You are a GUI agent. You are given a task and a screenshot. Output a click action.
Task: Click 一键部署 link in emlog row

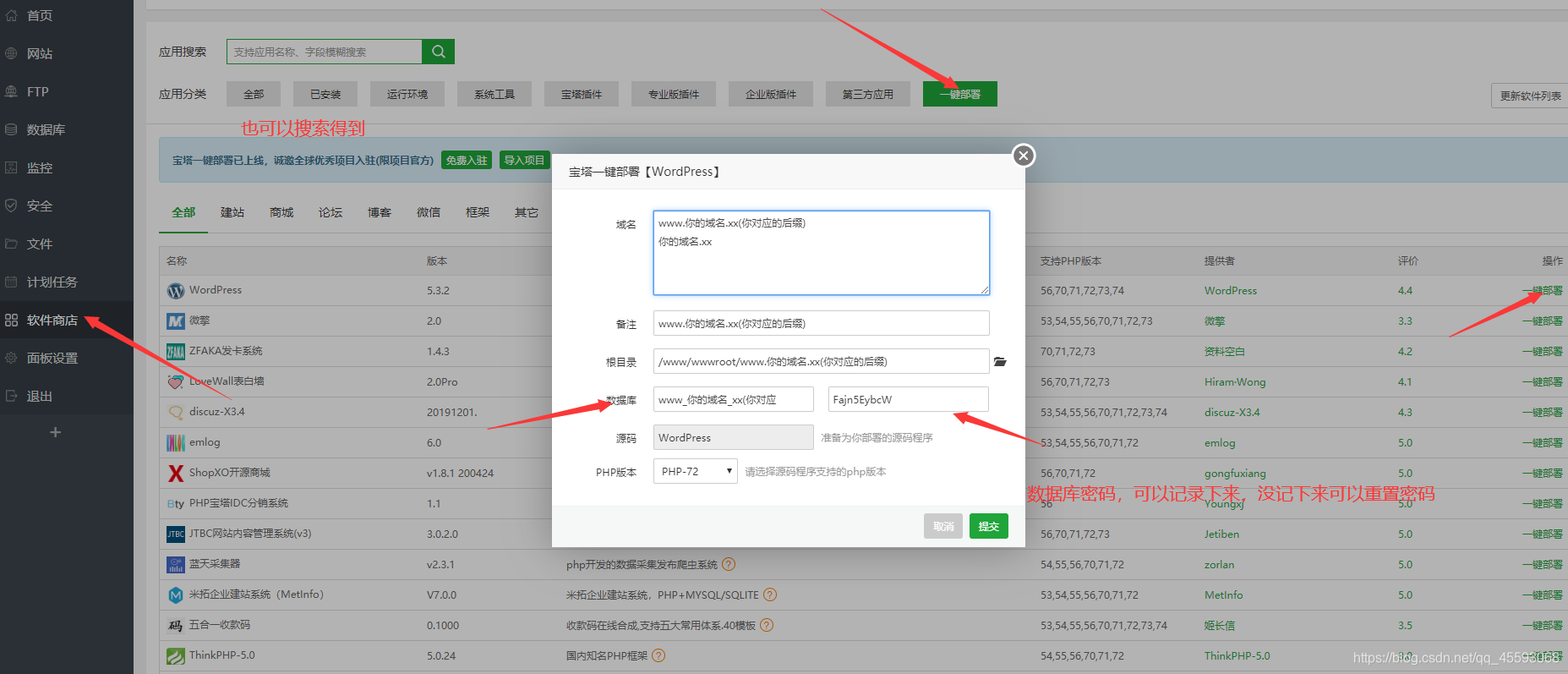pyautogui.click(x=1543, y=443)
